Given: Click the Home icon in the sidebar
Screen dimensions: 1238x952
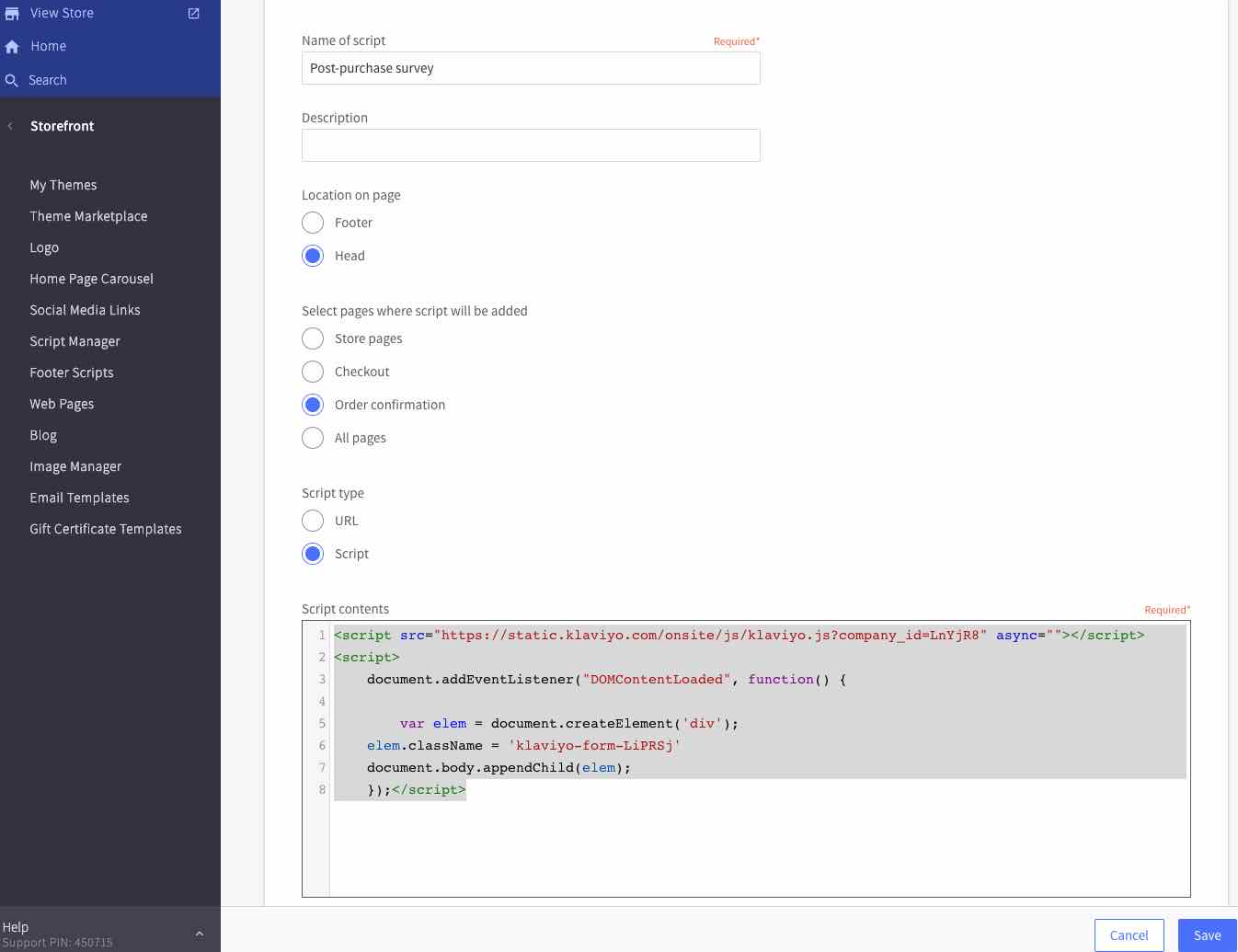Looking at the screenshot, I should (12, 46).
